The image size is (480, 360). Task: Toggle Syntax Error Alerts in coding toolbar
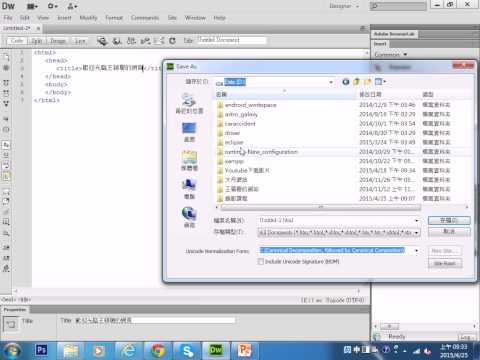tap(6, 176)
